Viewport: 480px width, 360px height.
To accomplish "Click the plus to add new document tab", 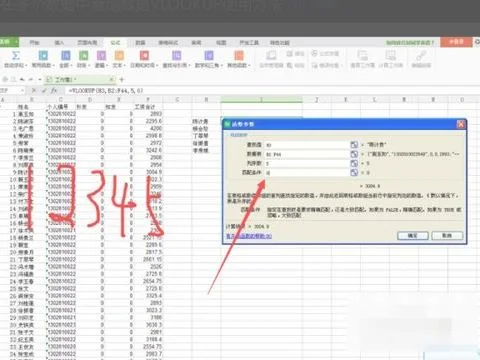I will coord(122,80).
